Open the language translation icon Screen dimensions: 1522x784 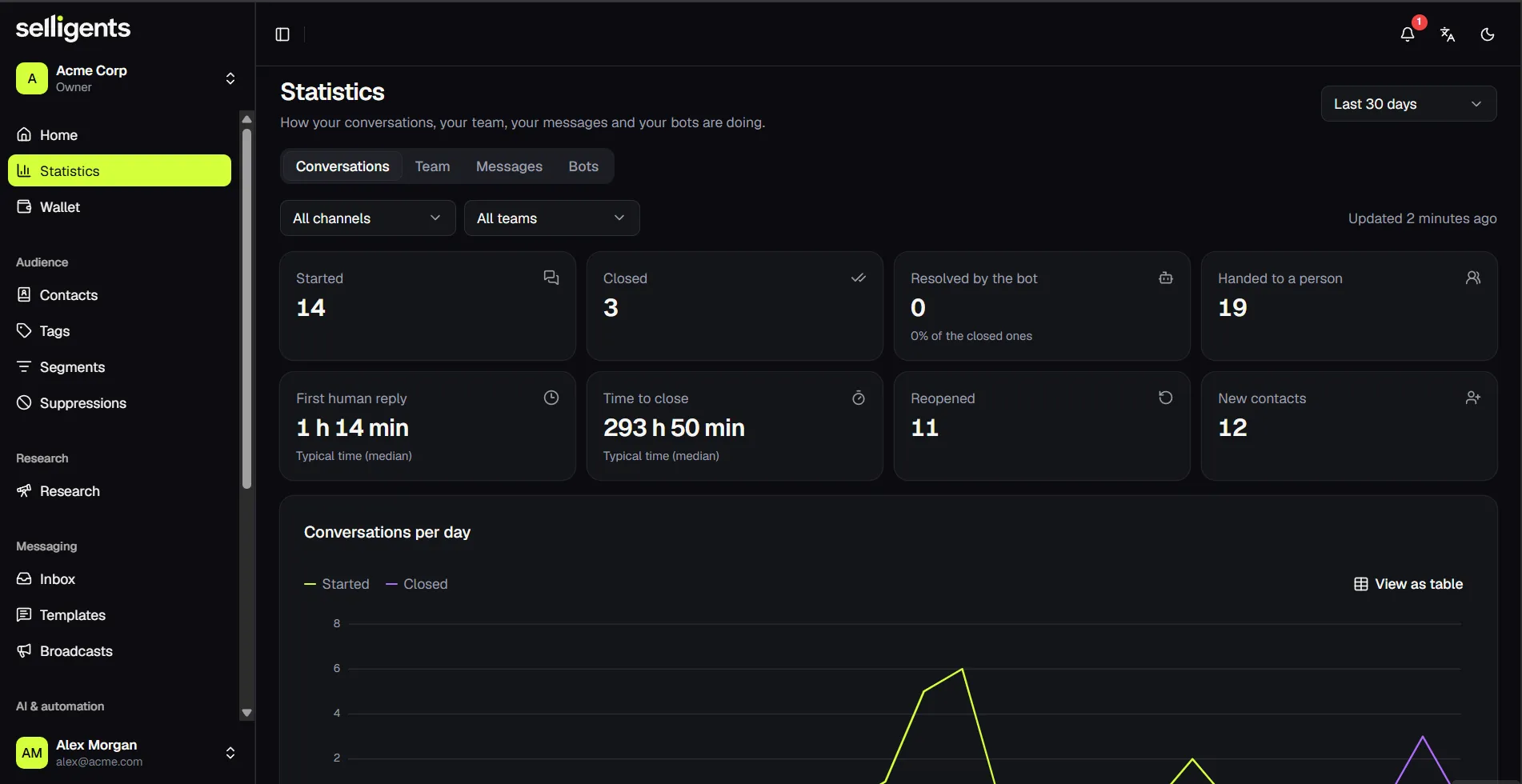tap(1448, 34)
